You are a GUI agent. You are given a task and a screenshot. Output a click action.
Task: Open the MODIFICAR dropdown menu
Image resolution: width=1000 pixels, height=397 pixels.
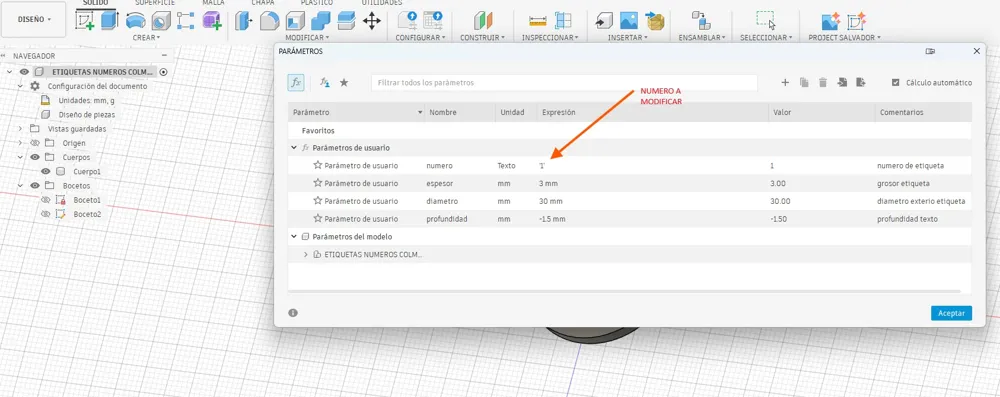(307, 38)
